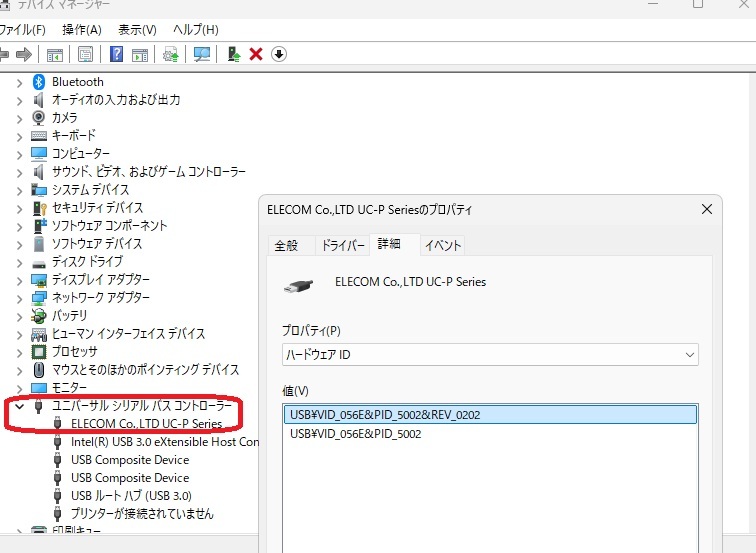Select セキュリティ デバイス category label
Screen dimensions: 756x553
(97, 208)
